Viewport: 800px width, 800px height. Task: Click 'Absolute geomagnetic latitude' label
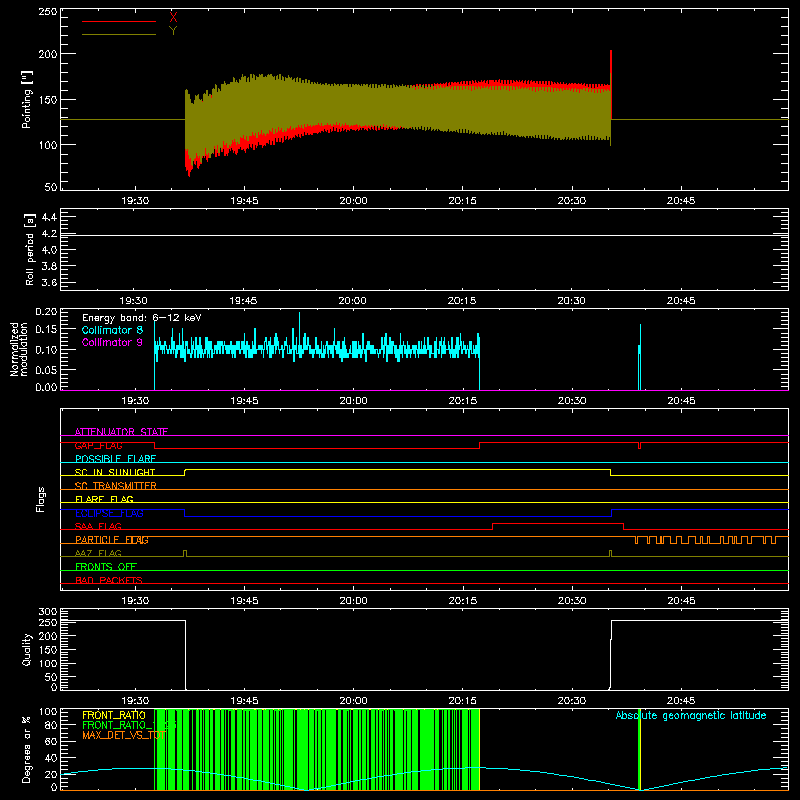point(691,715)
